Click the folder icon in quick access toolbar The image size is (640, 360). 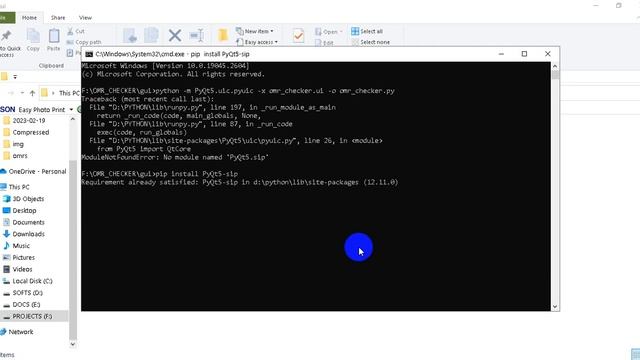tap(4, 76)
